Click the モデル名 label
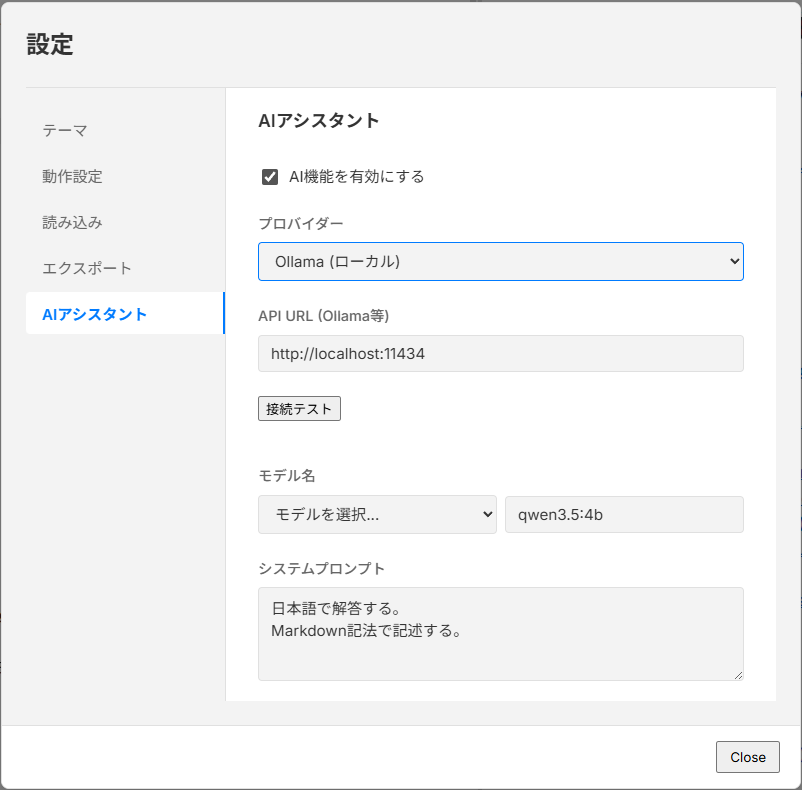Image resolution: width=802 pixels, height=790 pixels. 286,476
